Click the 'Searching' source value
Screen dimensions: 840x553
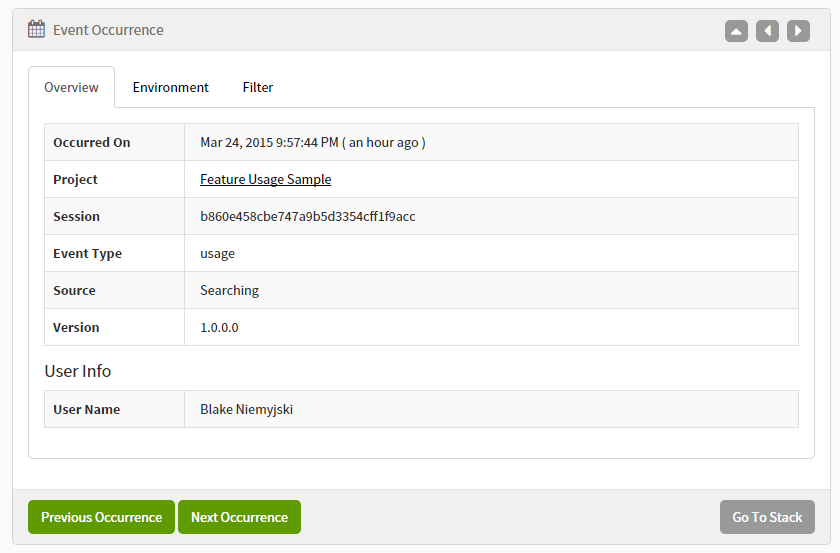(x=229, y=290)
